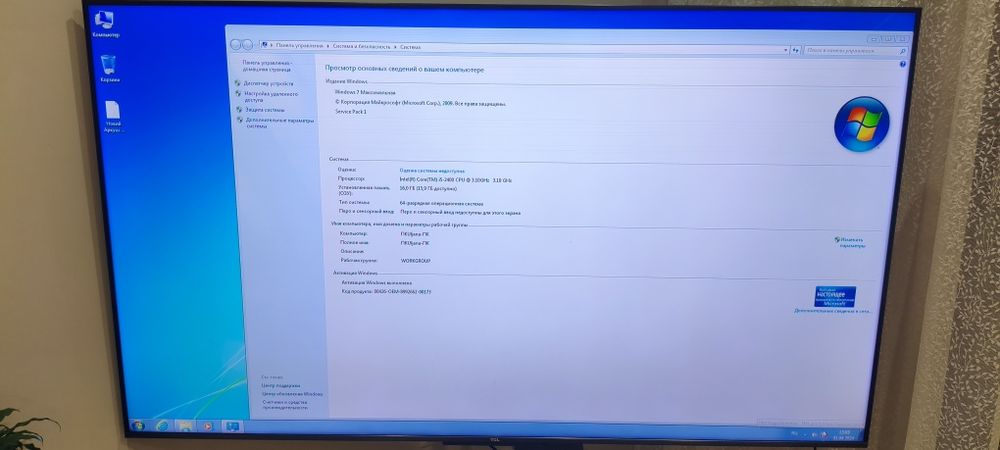Click the taskbar clock and date

pyautogui.click(x=844, y=433)
